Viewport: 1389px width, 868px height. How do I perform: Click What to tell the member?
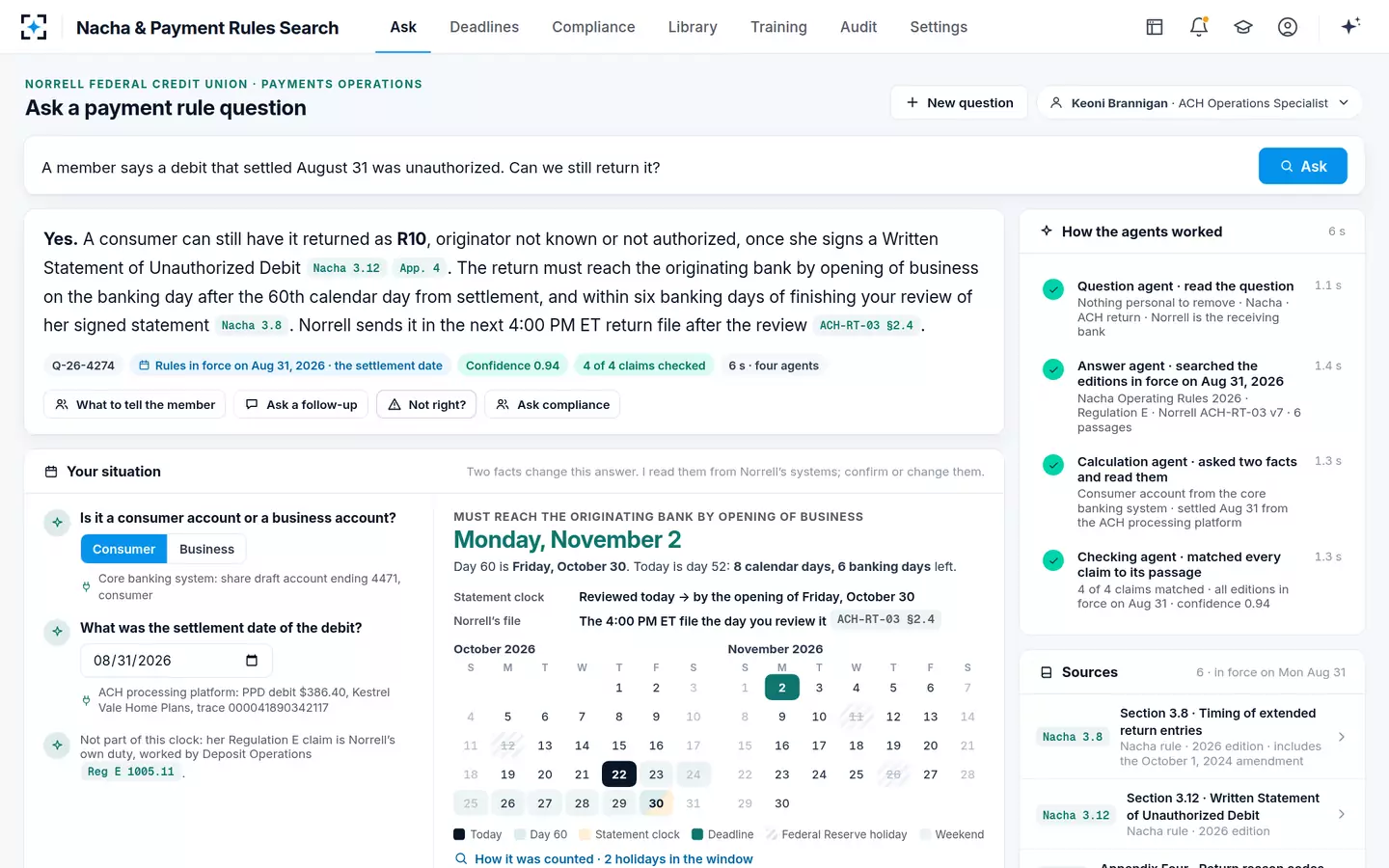(135, 404)
